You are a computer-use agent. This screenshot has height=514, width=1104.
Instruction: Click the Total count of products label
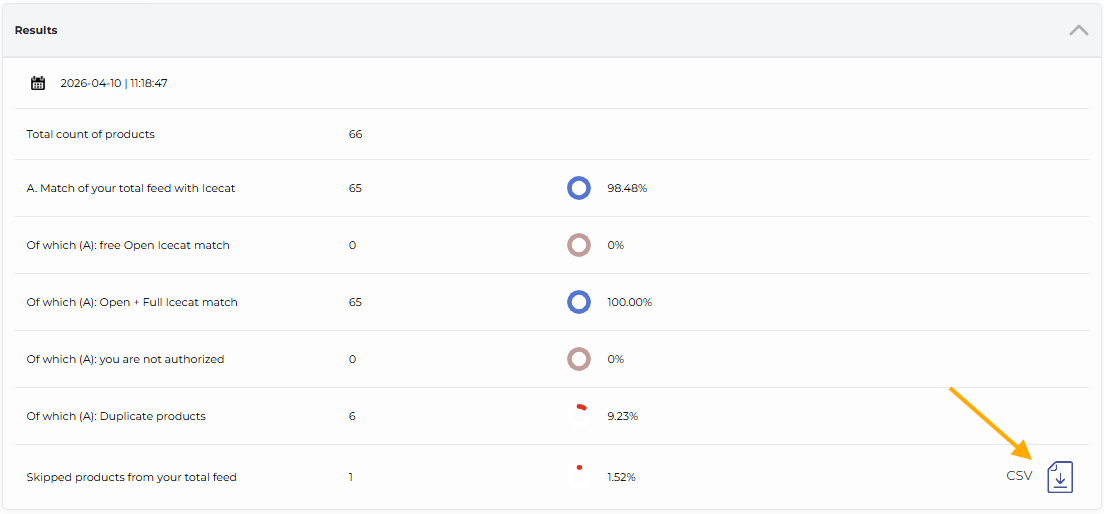click(x=90, y=134)
